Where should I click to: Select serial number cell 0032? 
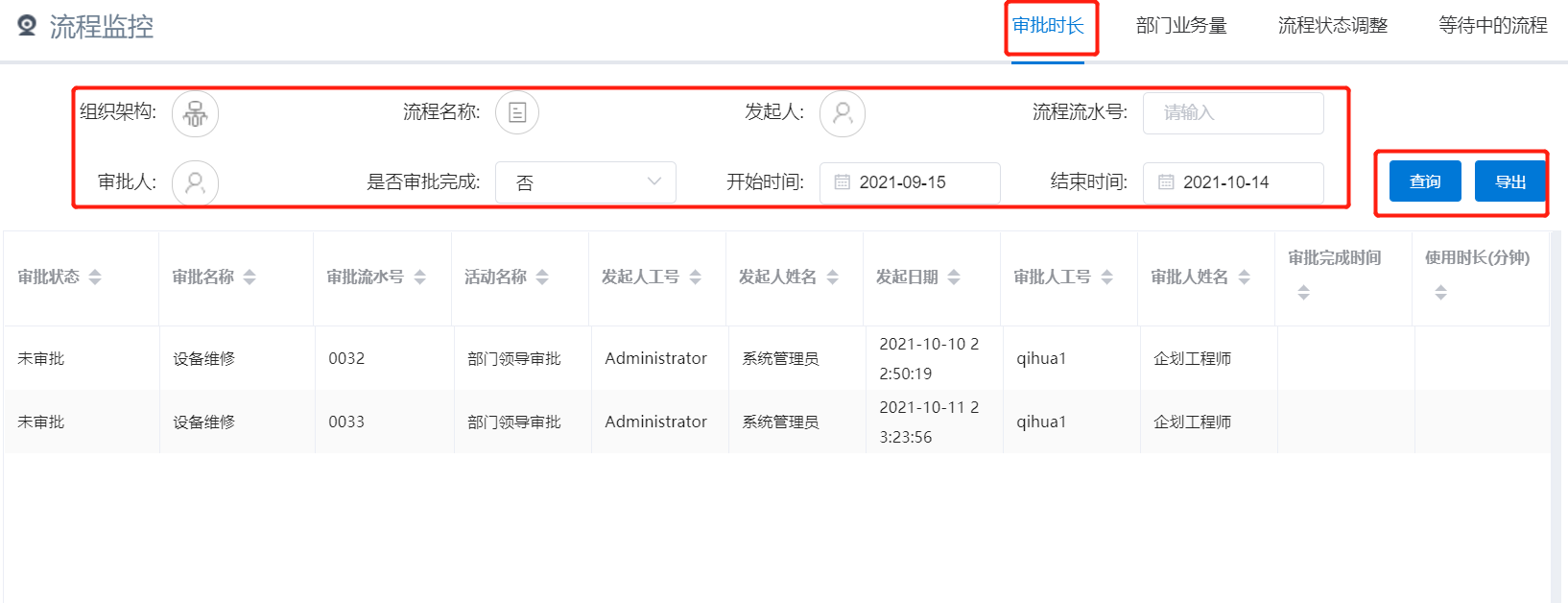click(x=346, y=358)
